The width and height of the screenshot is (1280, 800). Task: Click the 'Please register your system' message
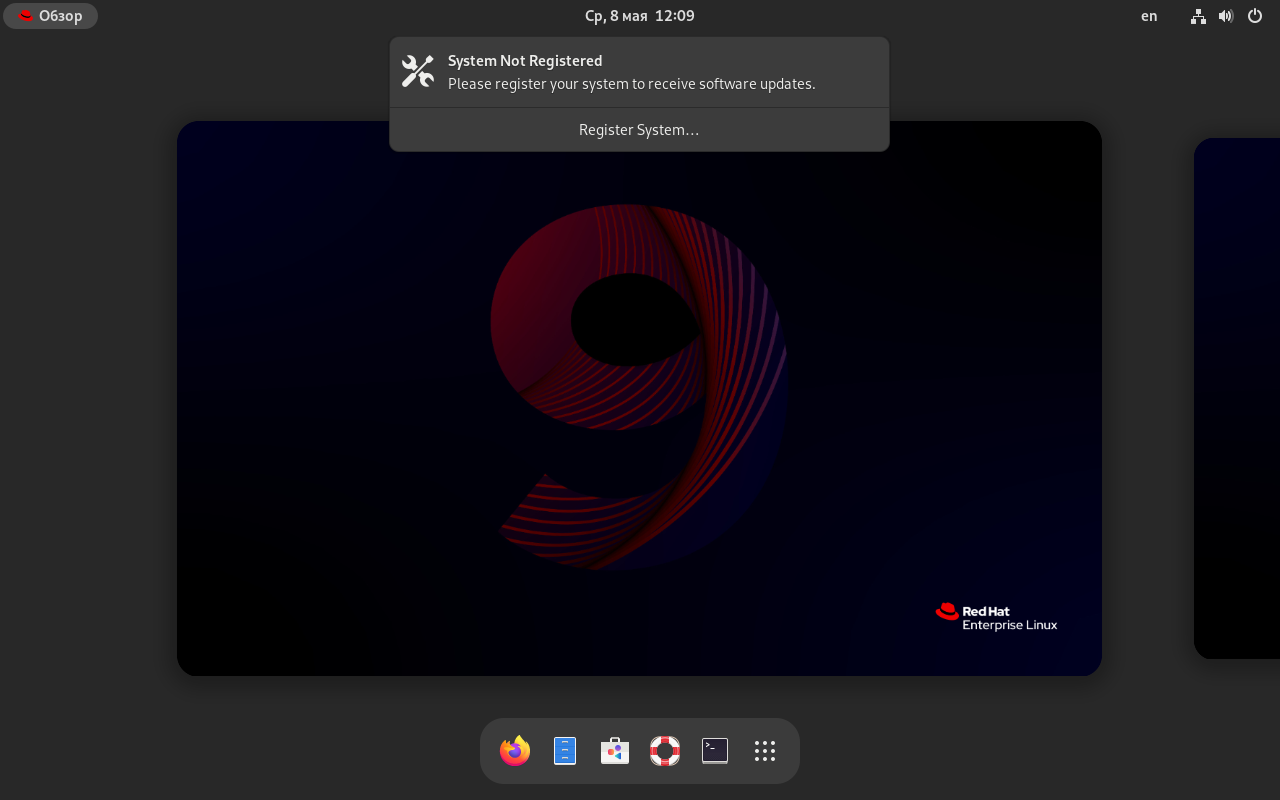[631, 84]
